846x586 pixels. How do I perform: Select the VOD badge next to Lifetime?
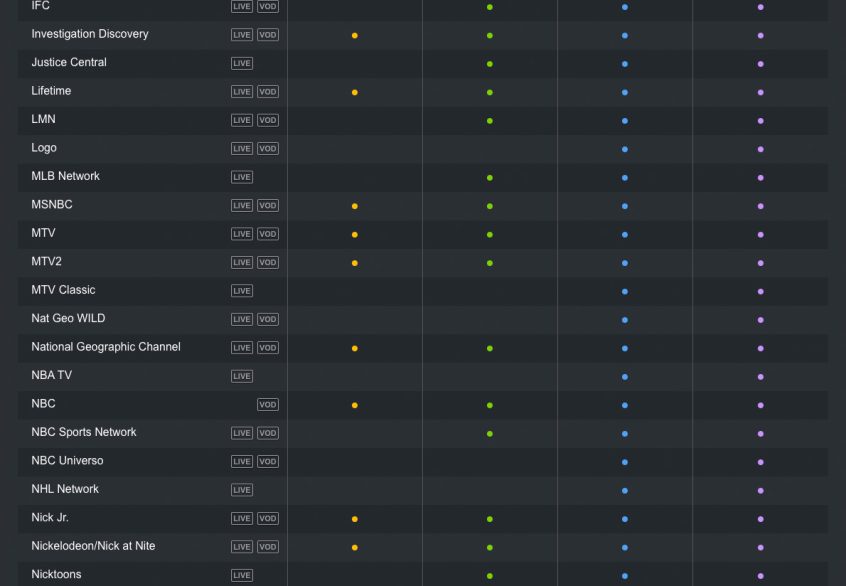[268, 92]
